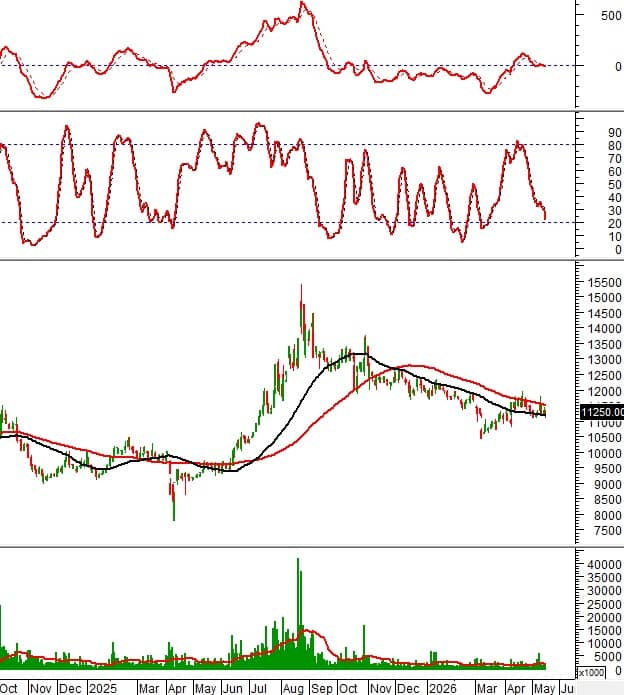
Task: Click the 30000 volume axis value
Action: coord(604,591)
